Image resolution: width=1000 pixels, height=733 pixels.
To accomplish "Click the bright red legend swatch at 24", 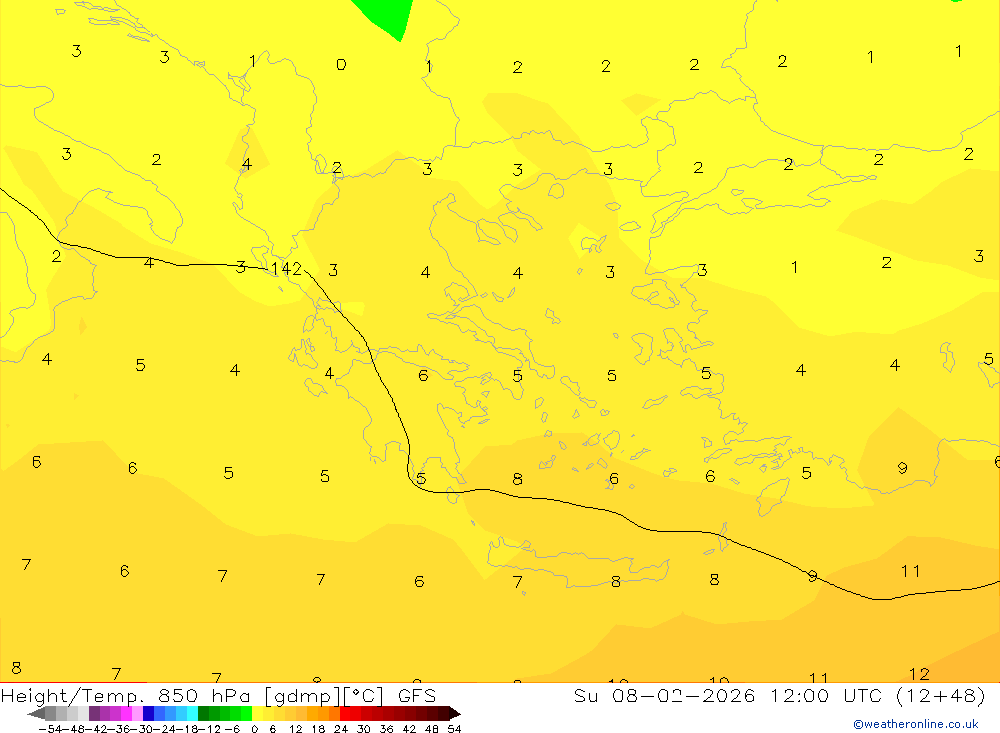I will pos(345,713).
